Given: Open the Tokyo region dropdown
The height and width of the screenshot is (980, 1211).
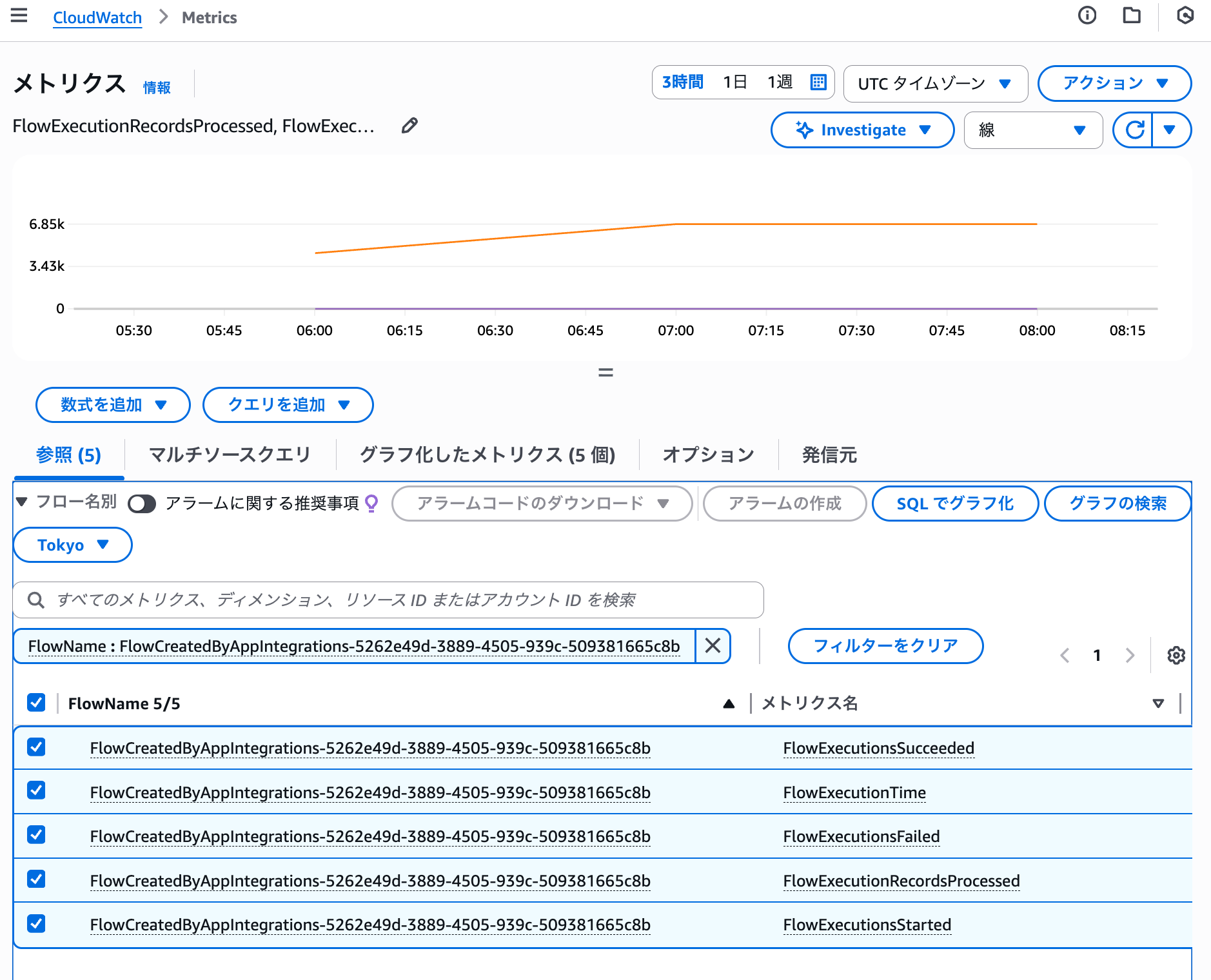Looking at the screenshot, I should click(x=72, y=544).
